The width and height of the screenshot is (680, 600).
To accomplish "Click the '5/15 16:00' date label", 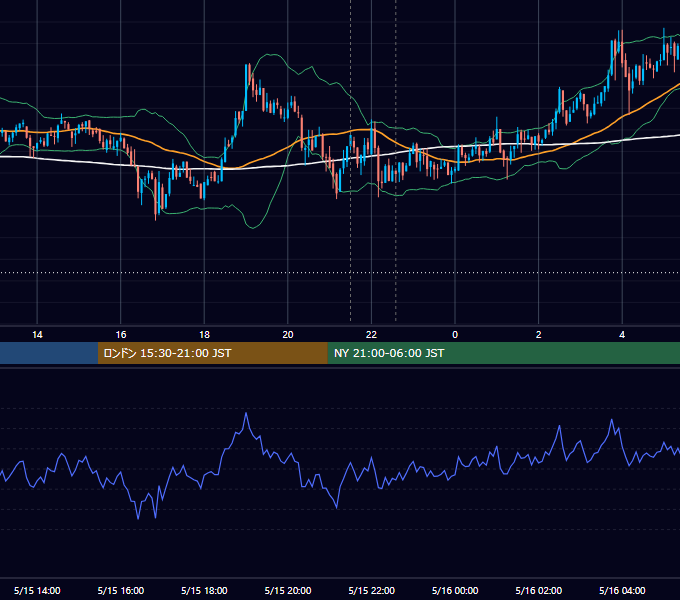I will pyautogui.click(x=121, y=590).
